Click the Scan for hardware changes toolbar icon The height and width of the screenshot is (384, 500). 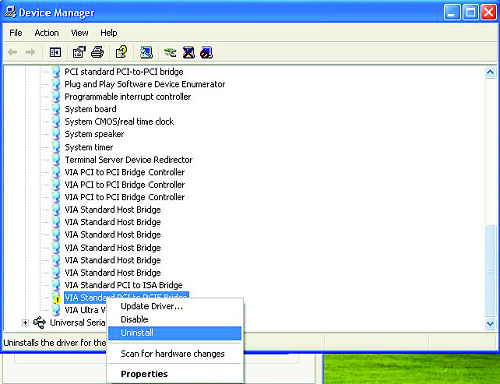coord(146,52)
